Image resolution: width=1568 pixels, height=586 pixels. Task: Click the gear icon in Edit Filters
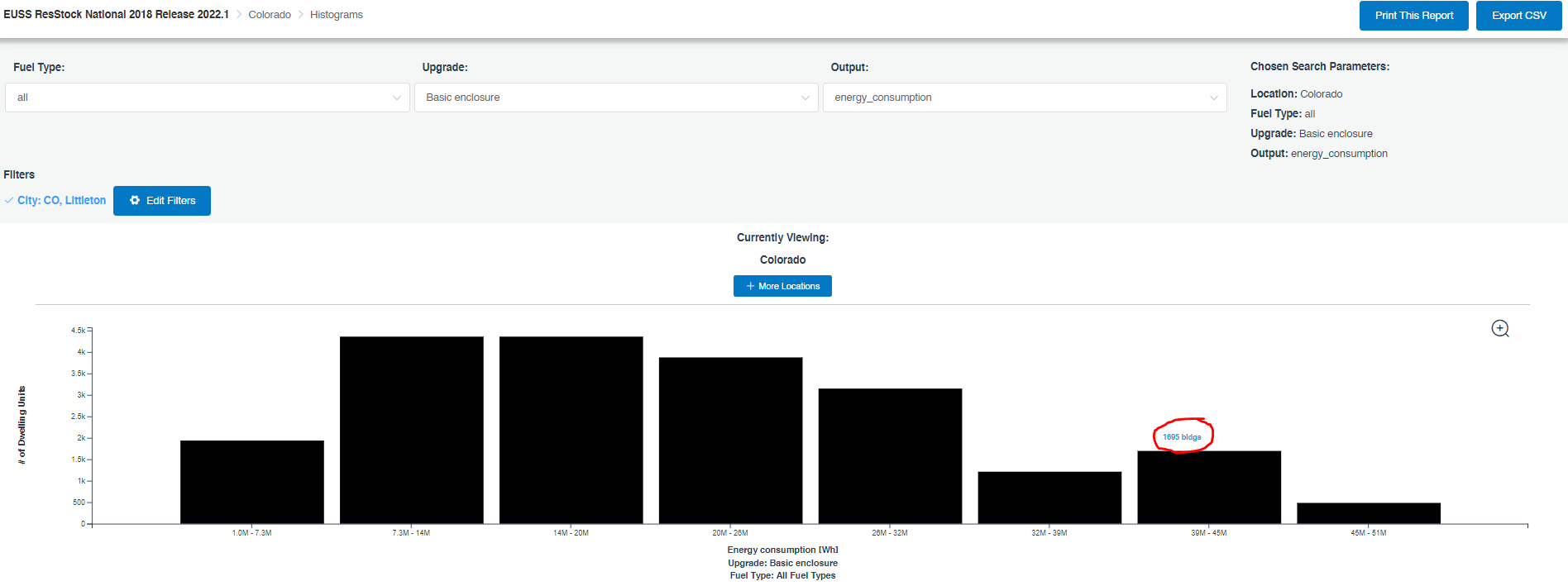tap(135, 201)
